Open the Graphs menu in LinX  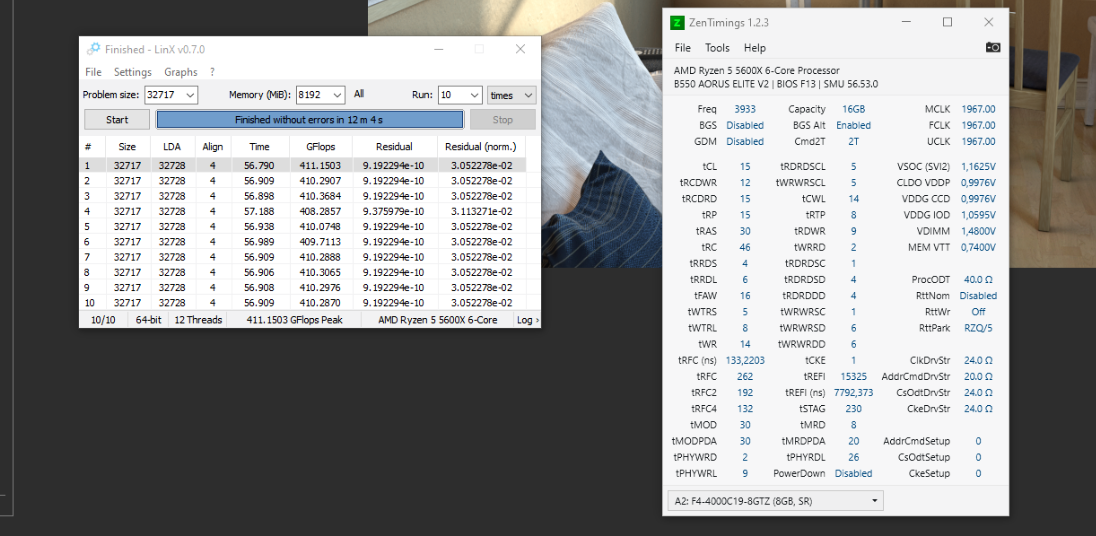pos(181,72)
